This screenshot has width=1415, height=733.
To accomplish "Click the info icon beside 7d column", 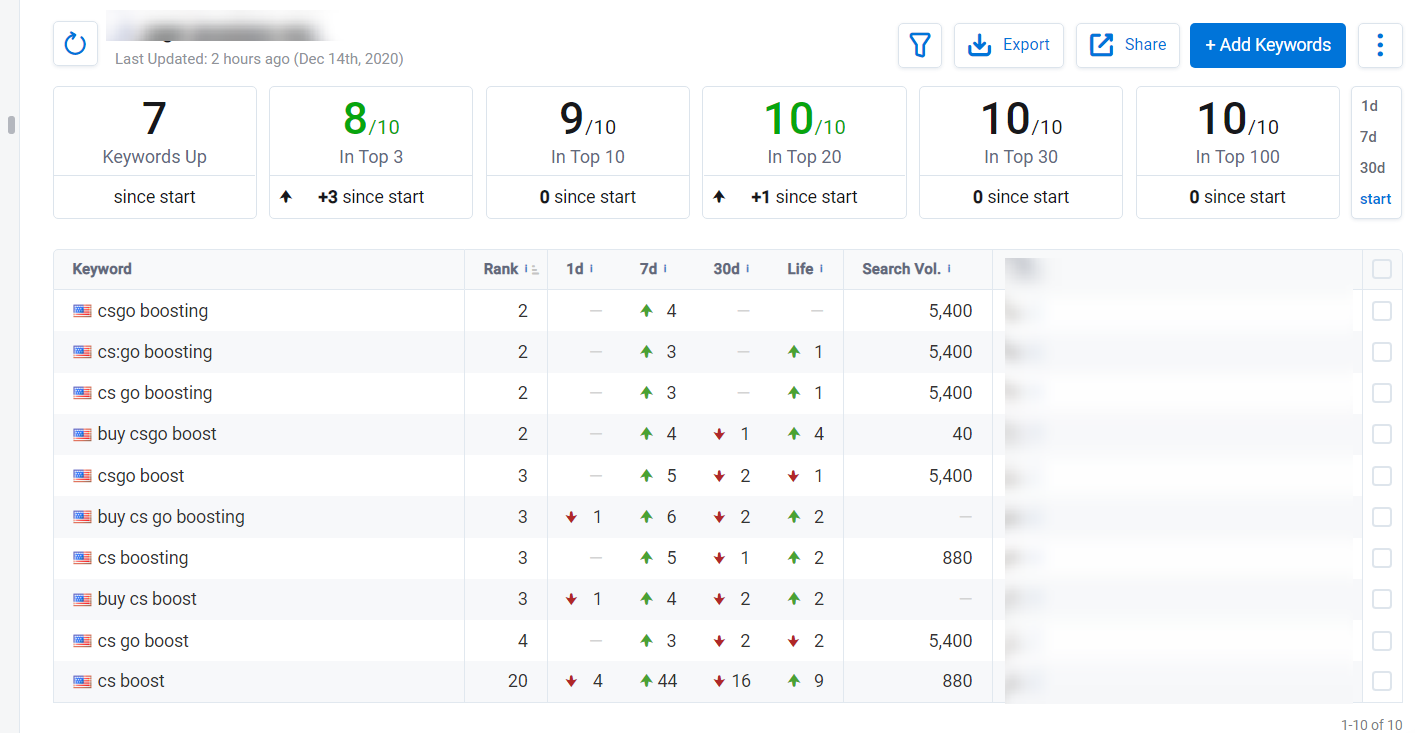I will [665, 269].
